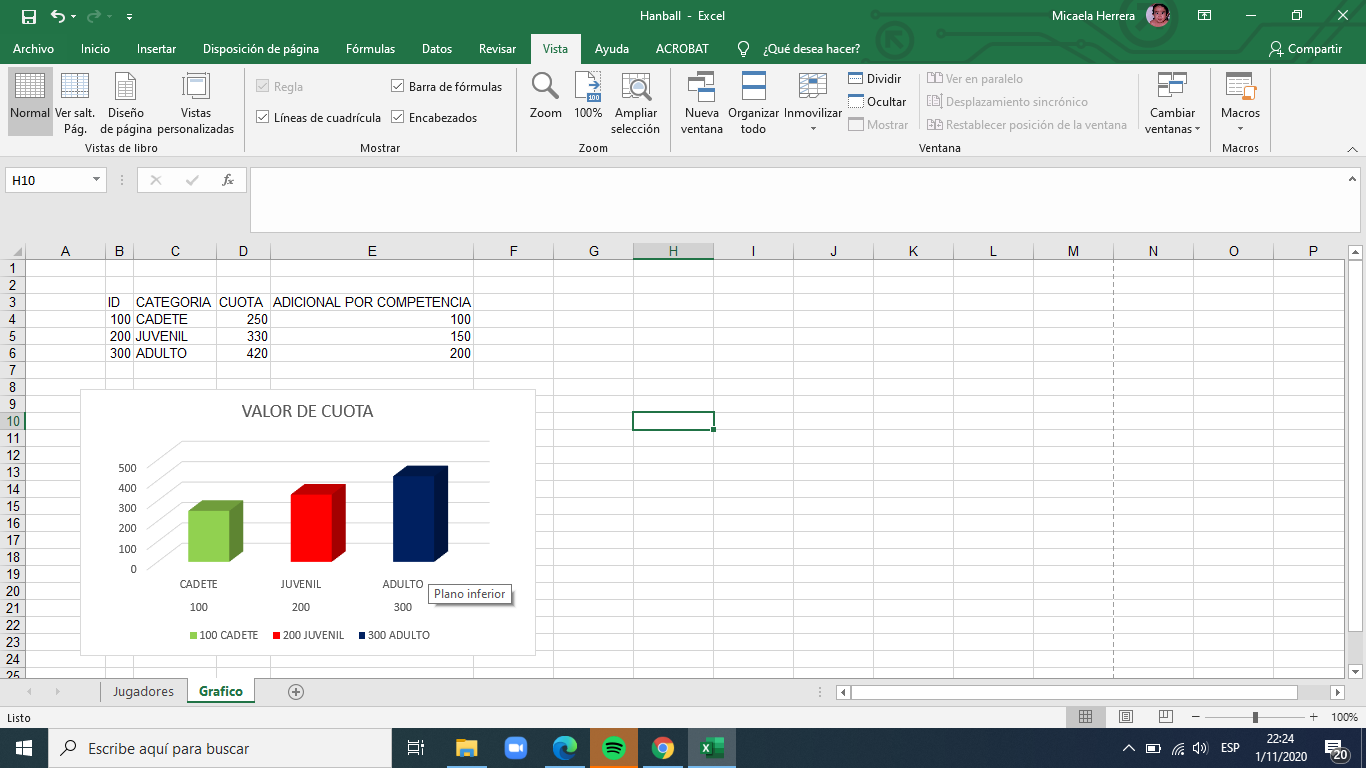The height and width of the screenshot is (768, 1366).
Task: Open the Disposición de página tab
Action: [x=261, y=49]
